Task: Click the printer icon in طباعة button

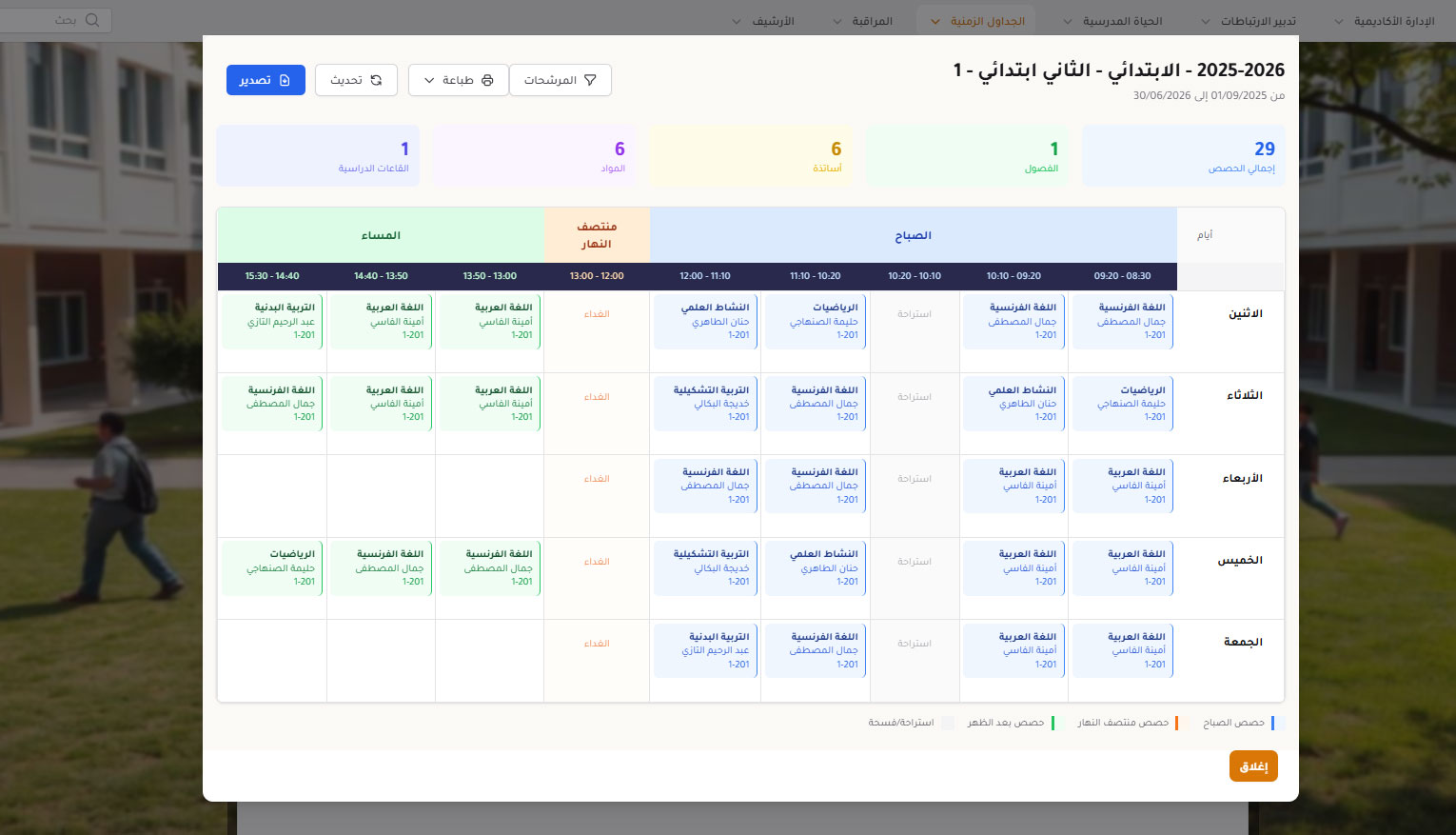Action: (487, 80)
